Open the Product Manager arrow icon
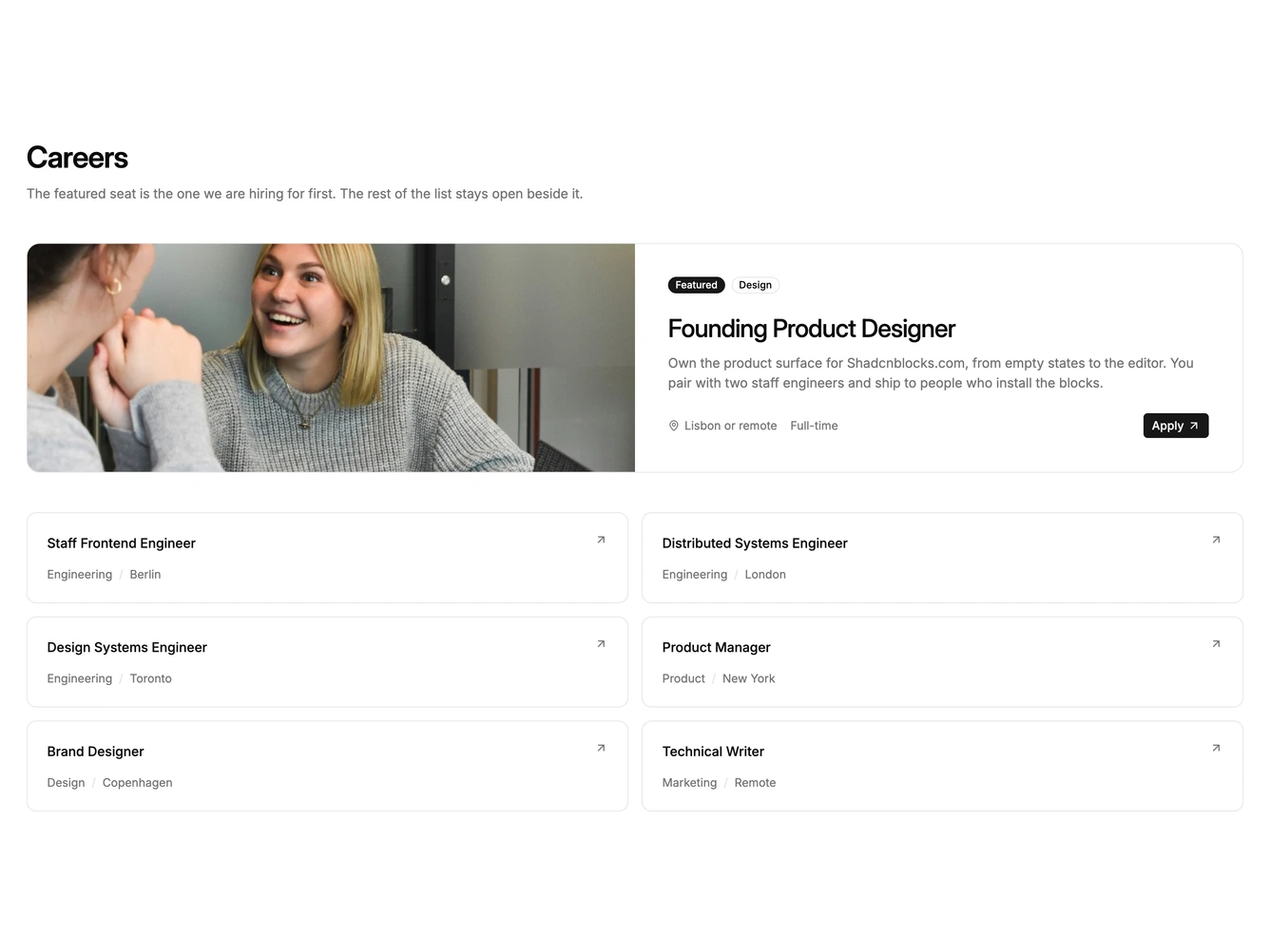The height and width of the screenshot is (952, 1270). click(1216, 644)
